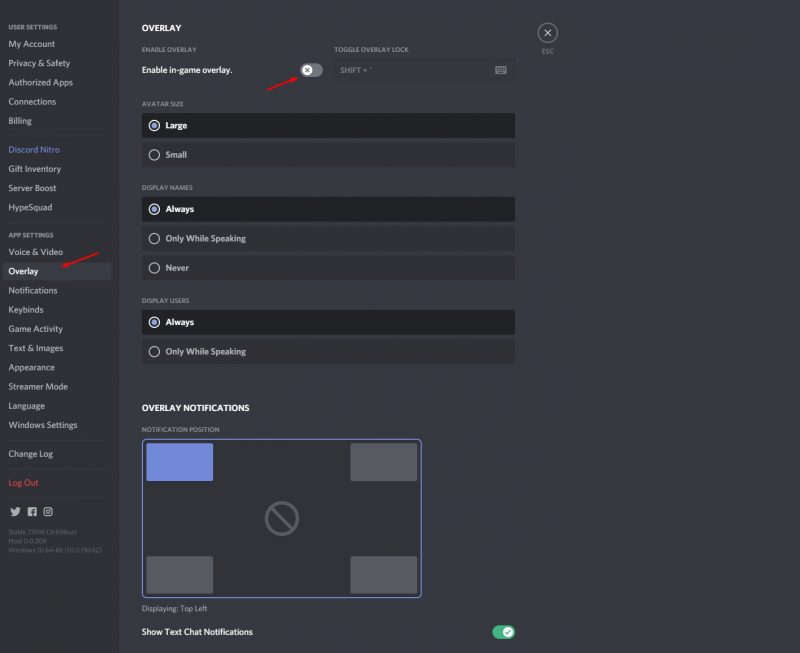Select Large avatar size option
This screenshot has width=800, height=653.
328,125
